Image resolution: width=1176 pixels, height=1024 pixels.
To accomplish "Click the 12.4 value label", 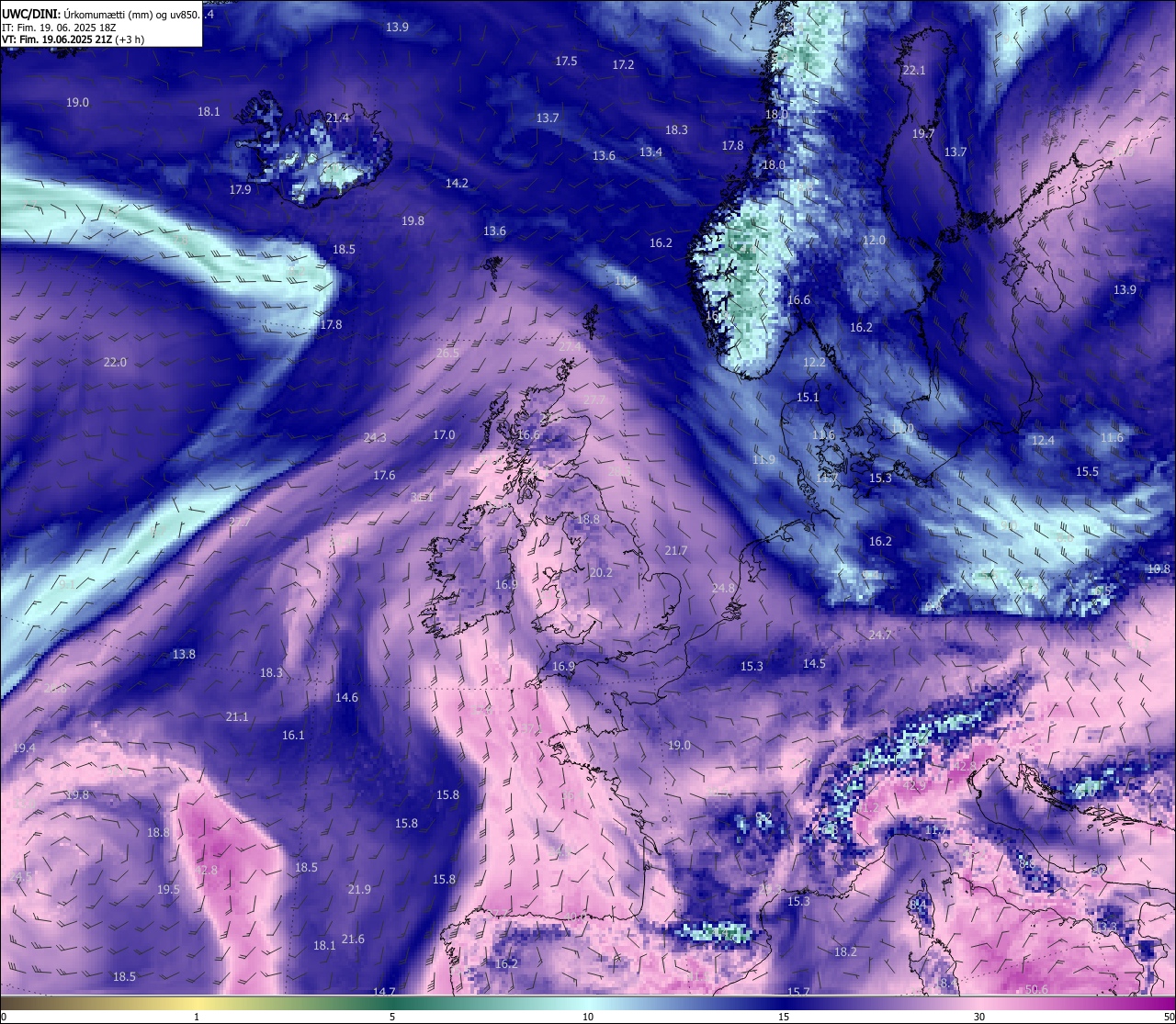I will [x=1043, y=440].
